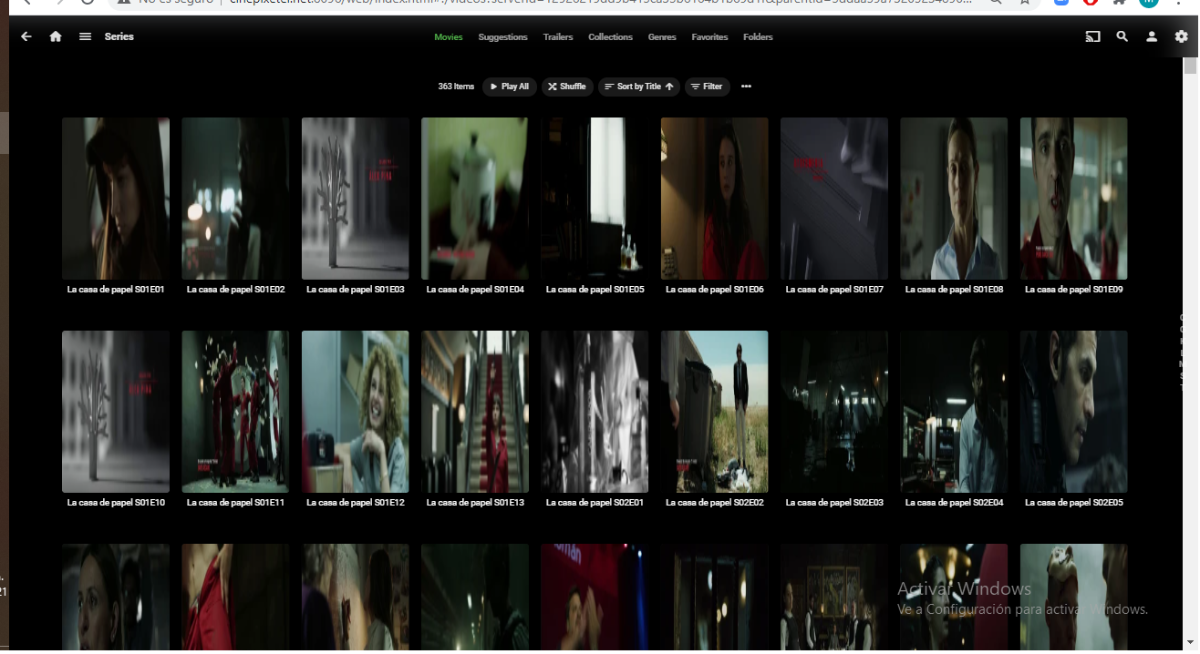Open the Home page icon

pyautogui.click(x=56, y=37)
